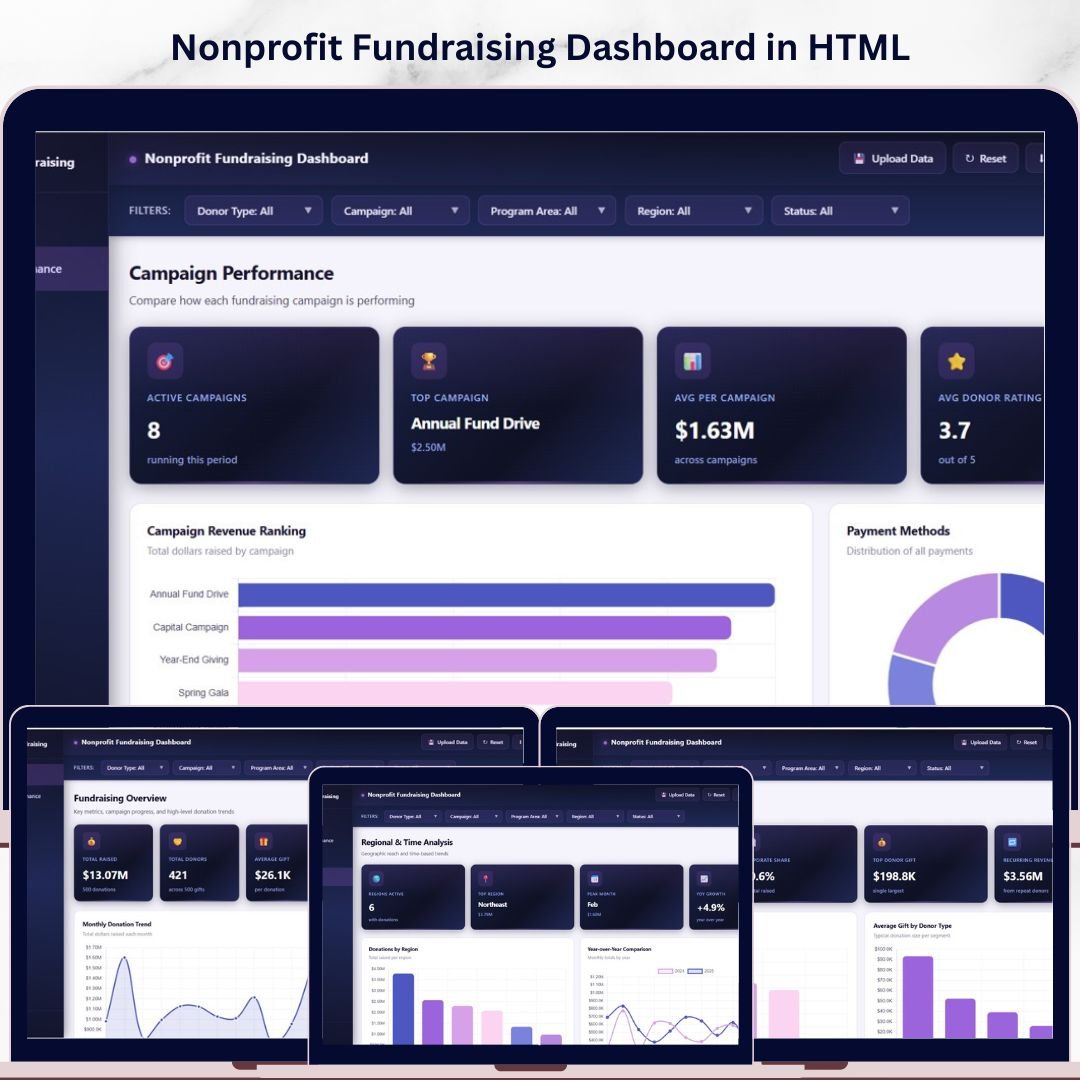The image size is (1080, 1080).
Task: Open Status filter in Campaign Performance view
Action: pos(840,211)
